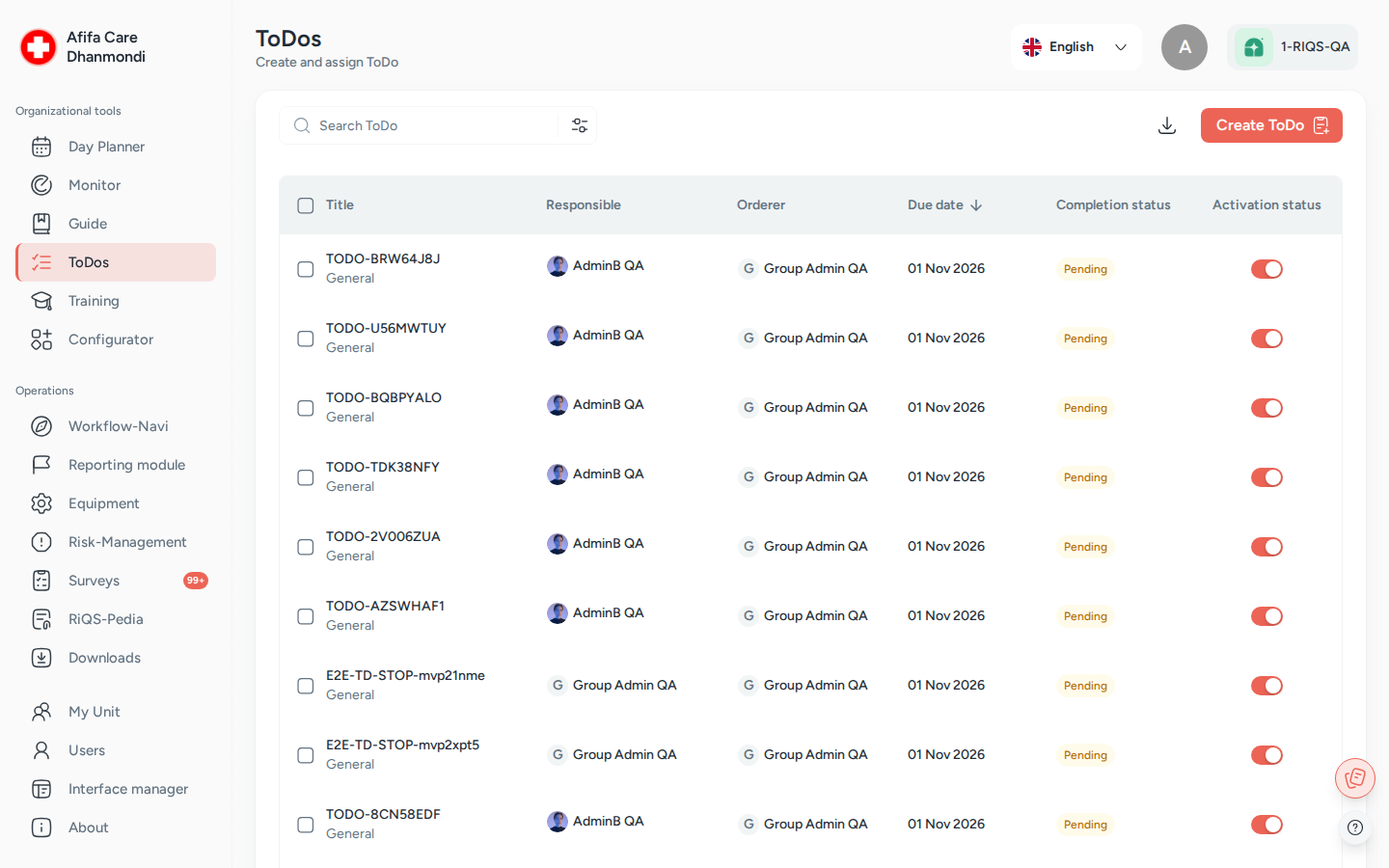Select checkbox for TODO-BRW64J8J row
Image resolution: width=1389 pixels, height=868 pixels.
306,269
